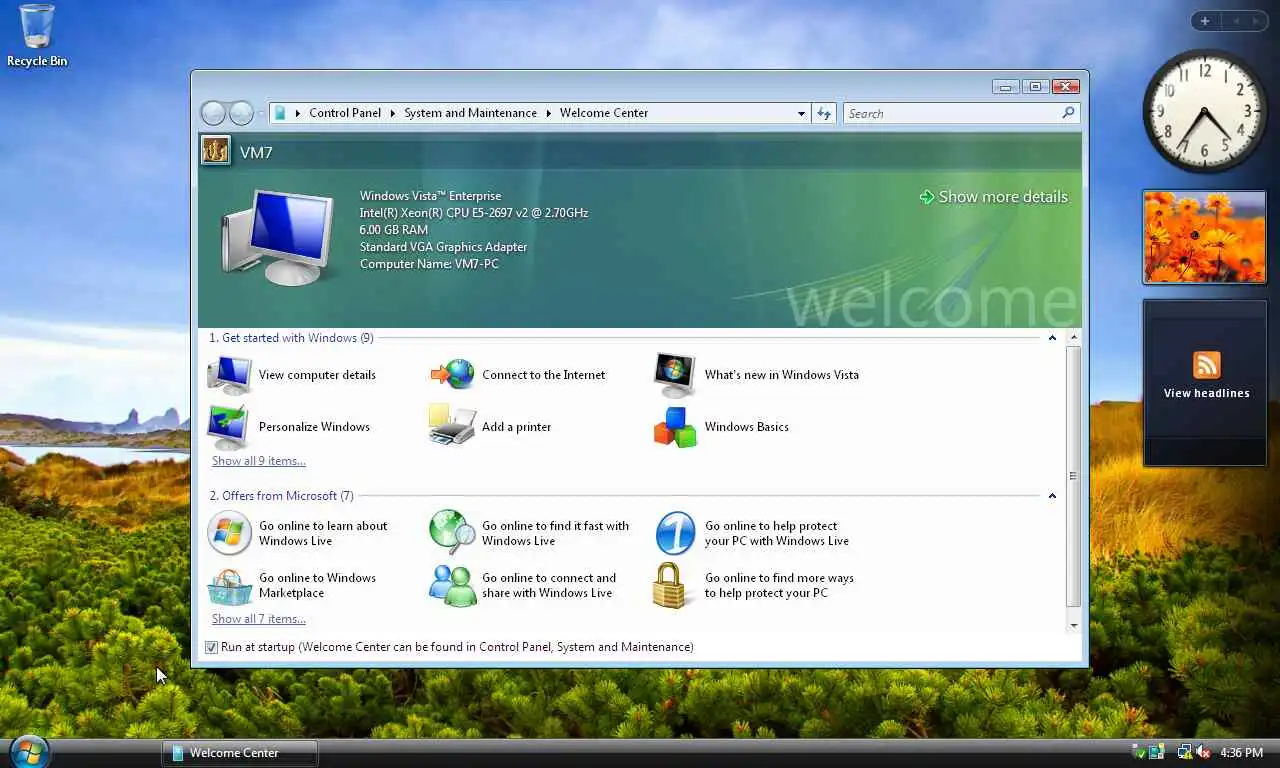Image resolution: width=1280 pixels, height=768 pixels.
Task: Collapse the Get started with Windows section
Action: pyautogui.click(x=1052, y=338)
